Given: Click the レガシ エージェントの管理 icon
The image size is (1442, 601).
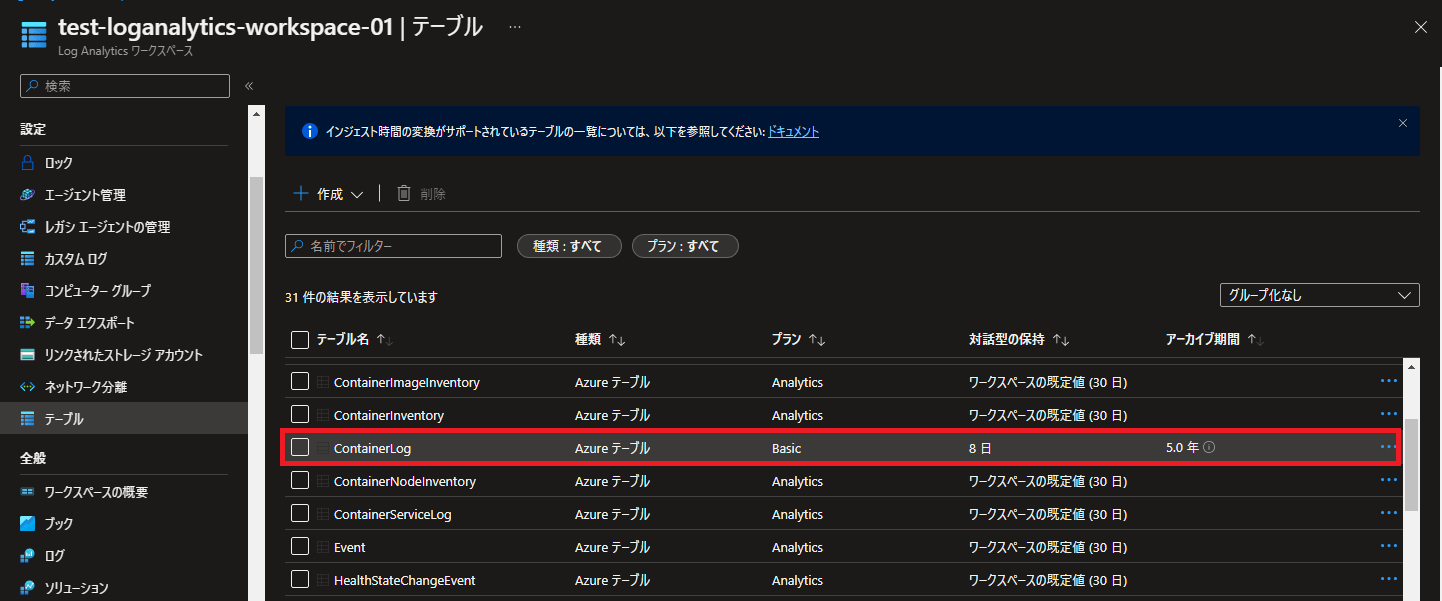Looking at the screenshot, I should pyautogui.click(x=28, y=227).
